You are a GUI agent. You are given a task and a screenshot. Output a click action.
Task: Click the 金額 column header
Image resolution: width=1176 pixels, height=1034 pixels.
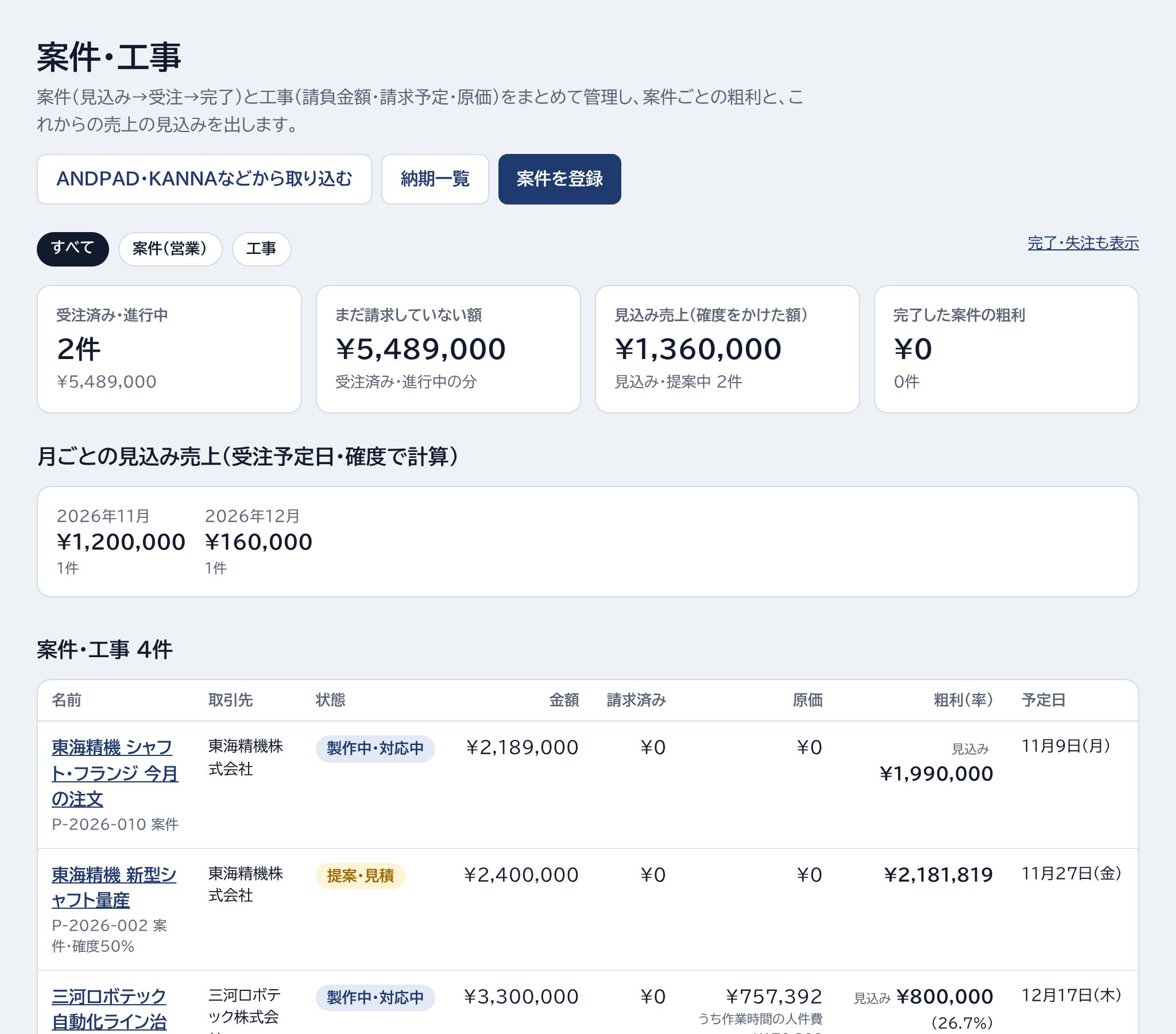[564, 700]
